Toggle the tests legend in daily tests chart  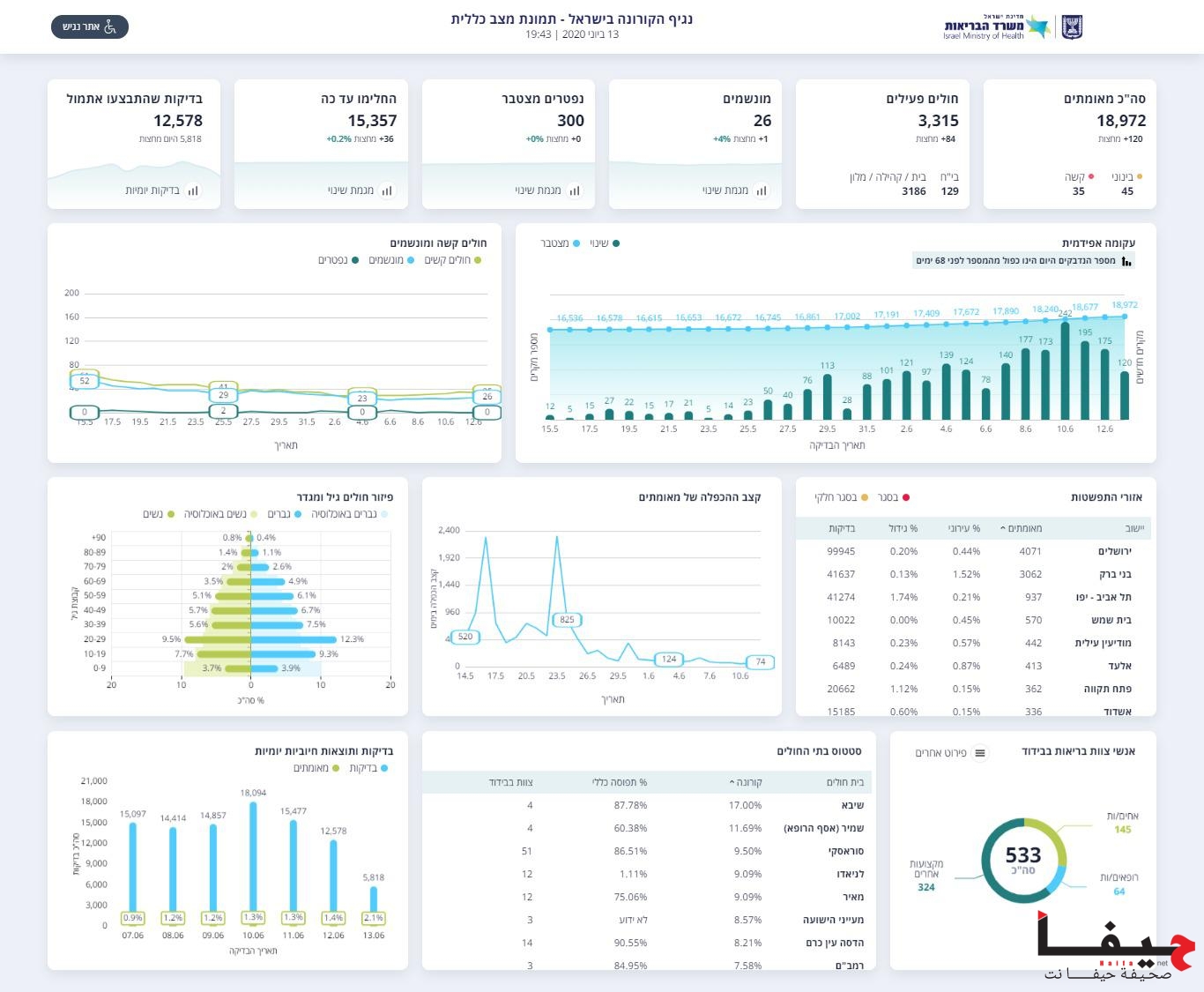[383, 768]
